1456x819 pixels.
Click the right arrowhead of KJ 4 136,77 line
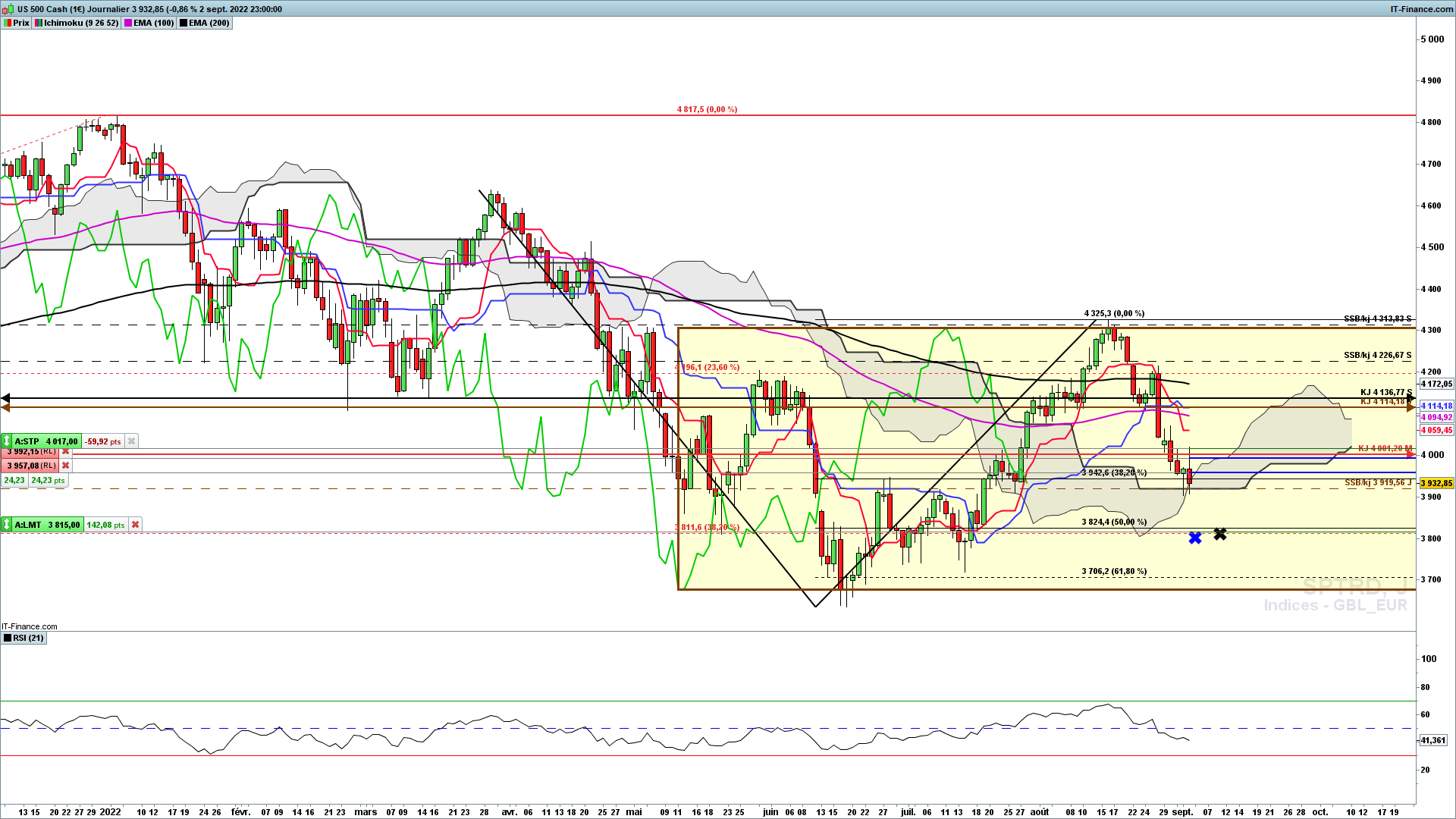click(1411, 398)
